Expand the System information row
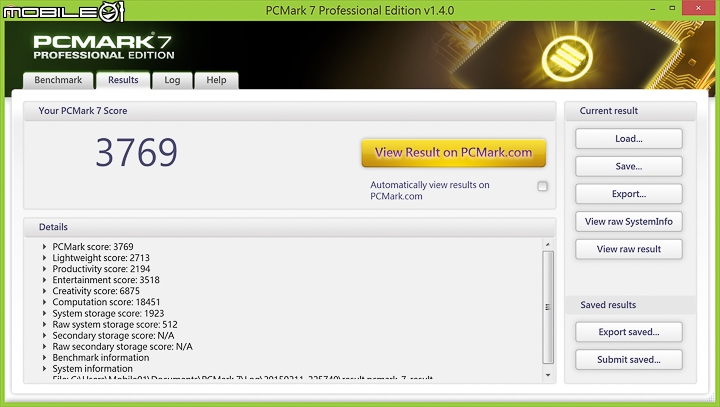 click(x=45, y=368)
